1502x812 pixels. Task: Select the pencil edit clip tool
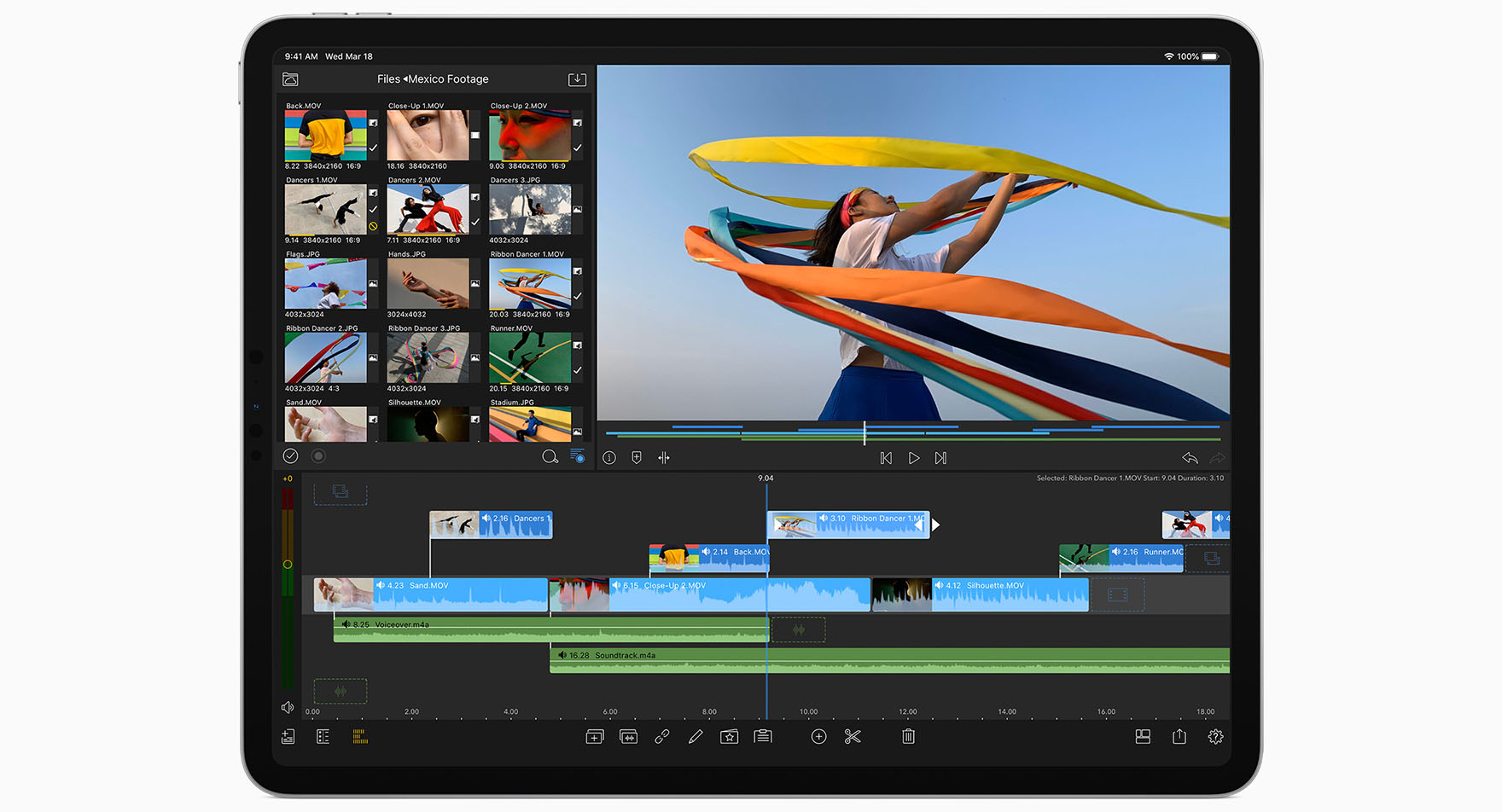696,737
